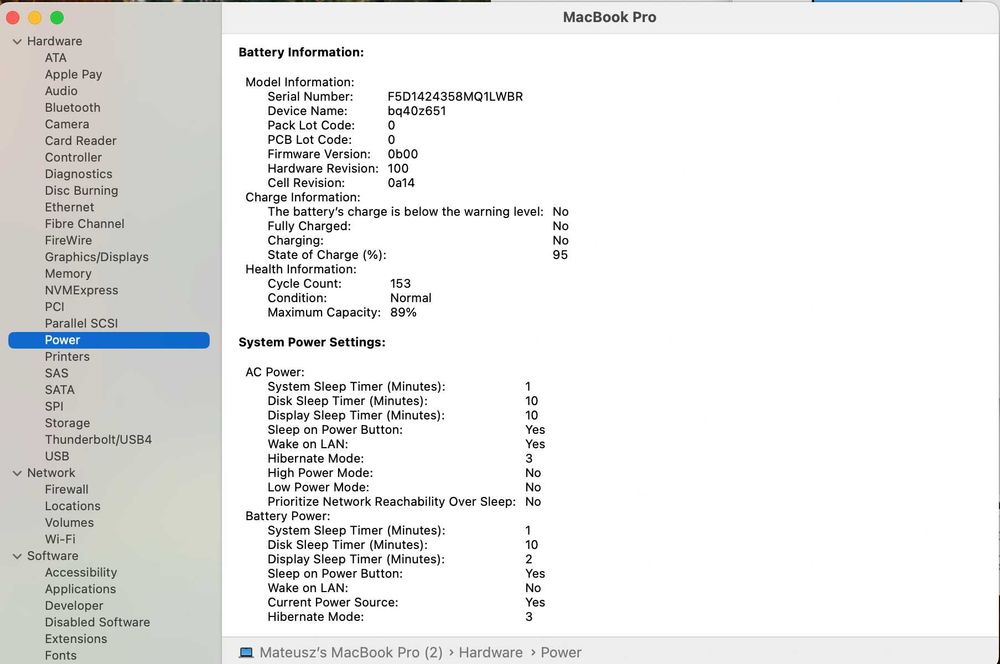Screen dimensions: 1000x664
Task: Click the Network category label
Action: pyautogui.click(x=51, y=473)
